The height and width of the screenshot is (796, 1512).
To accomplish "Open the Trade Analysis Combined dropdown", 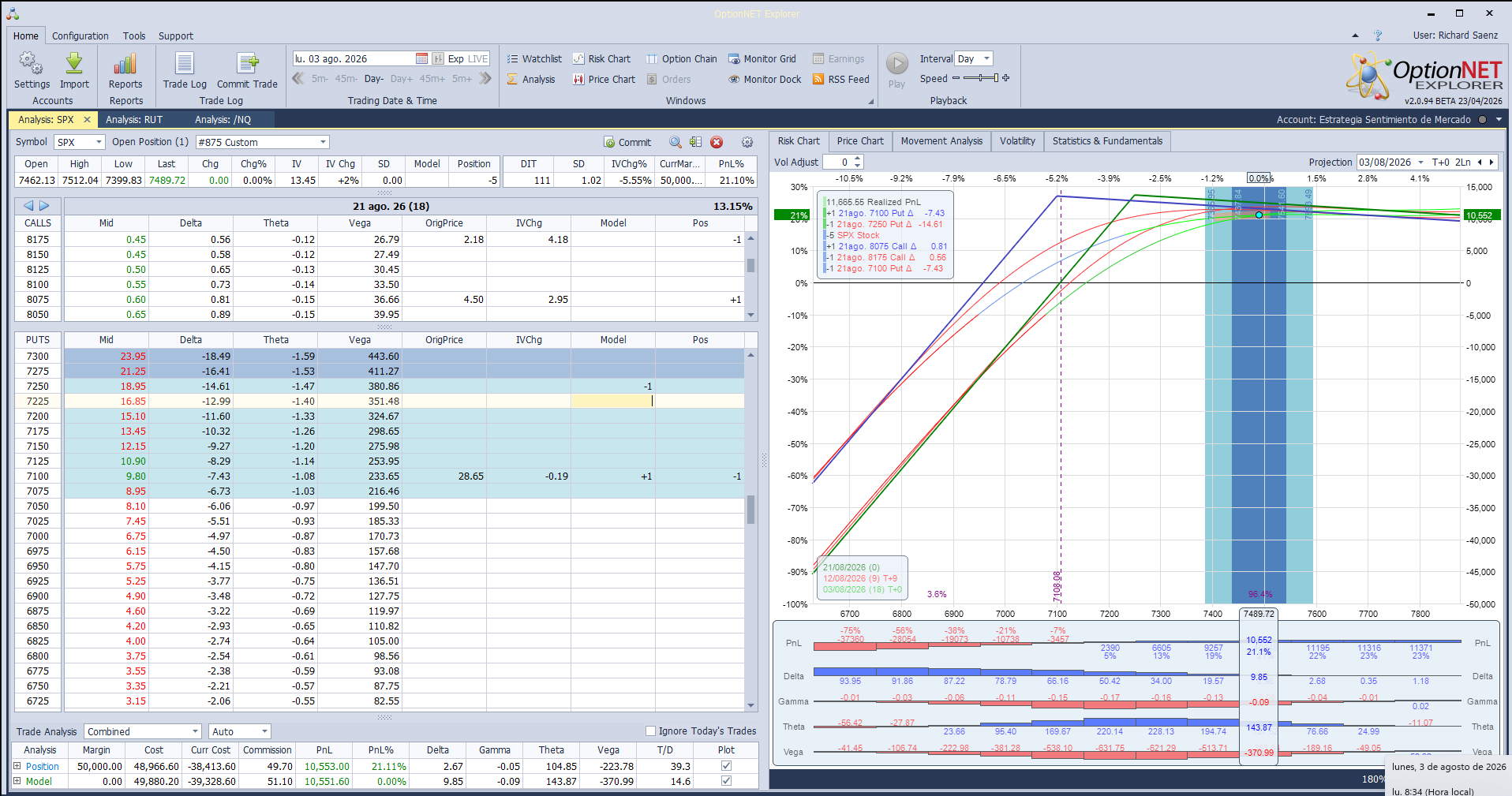I will (195, 731).
